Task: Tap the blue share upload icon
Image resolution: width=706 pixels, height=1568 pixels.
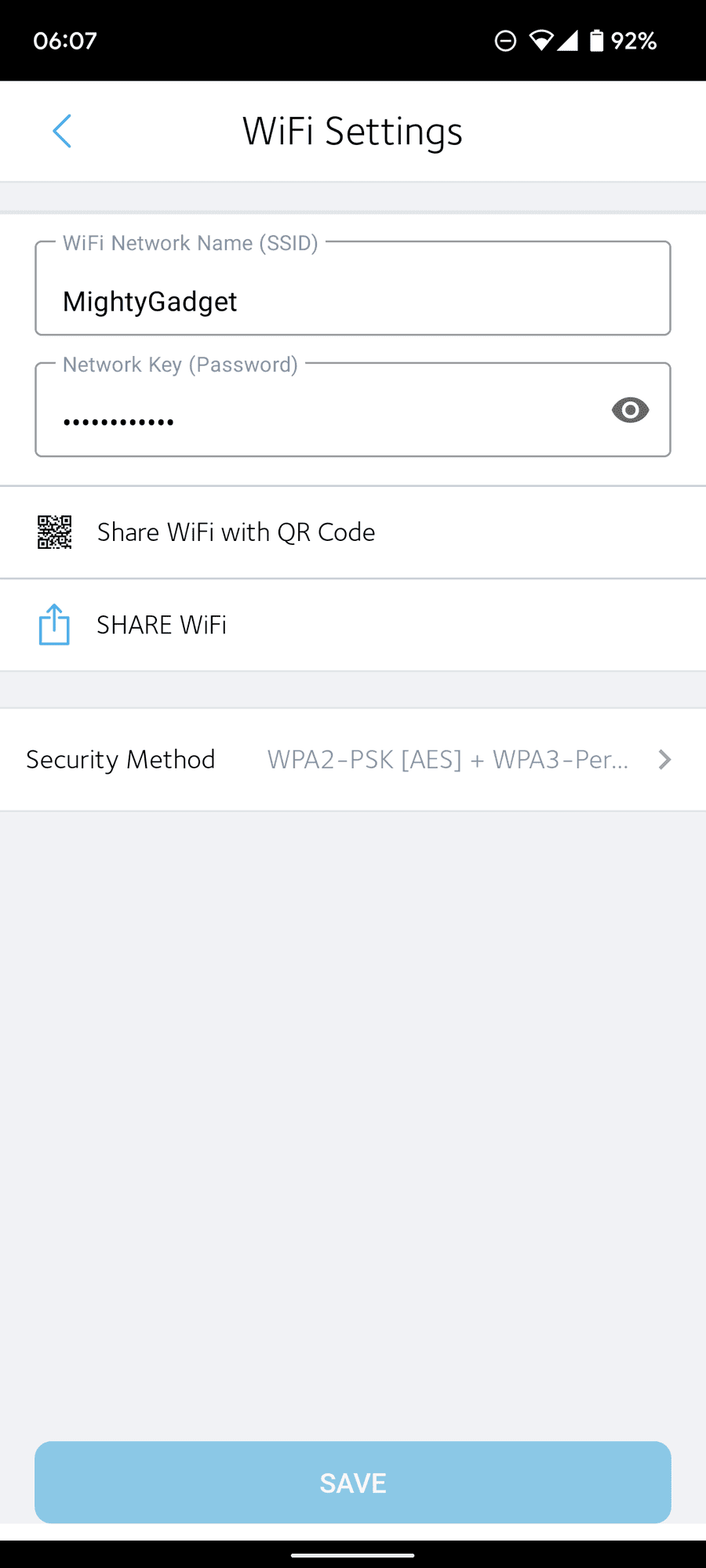Action: click(x=54, y=625)
